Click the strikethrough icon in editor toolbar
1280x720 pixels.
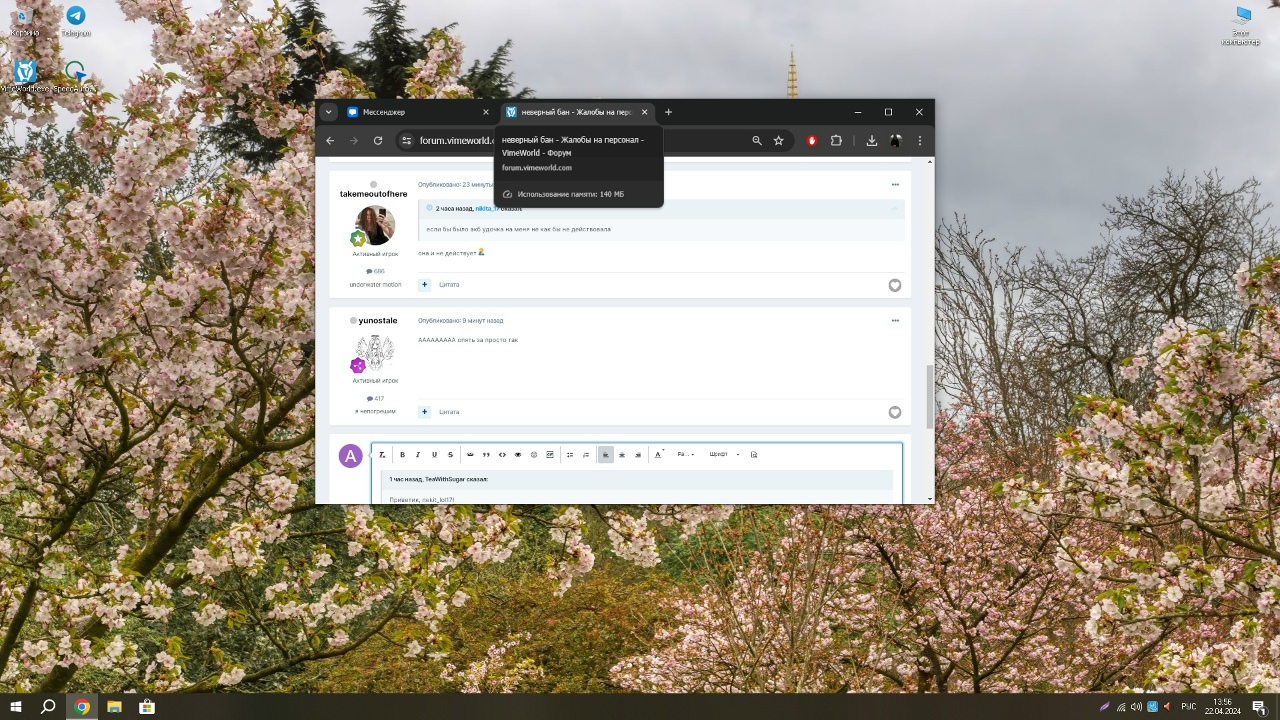pos(450,455)
